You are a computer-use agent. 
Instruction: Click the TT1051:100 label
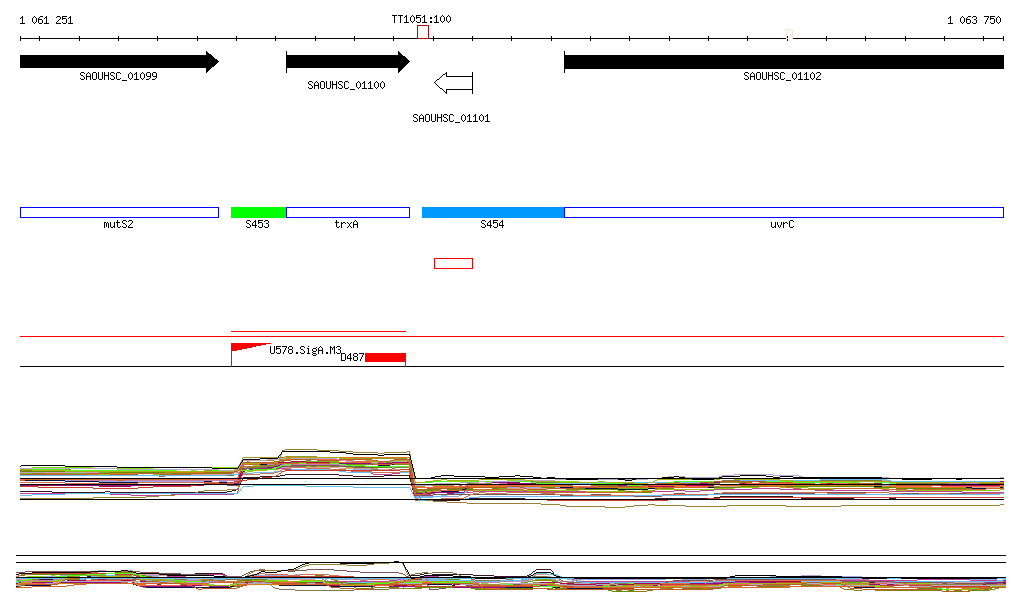[x=421, y=19]
